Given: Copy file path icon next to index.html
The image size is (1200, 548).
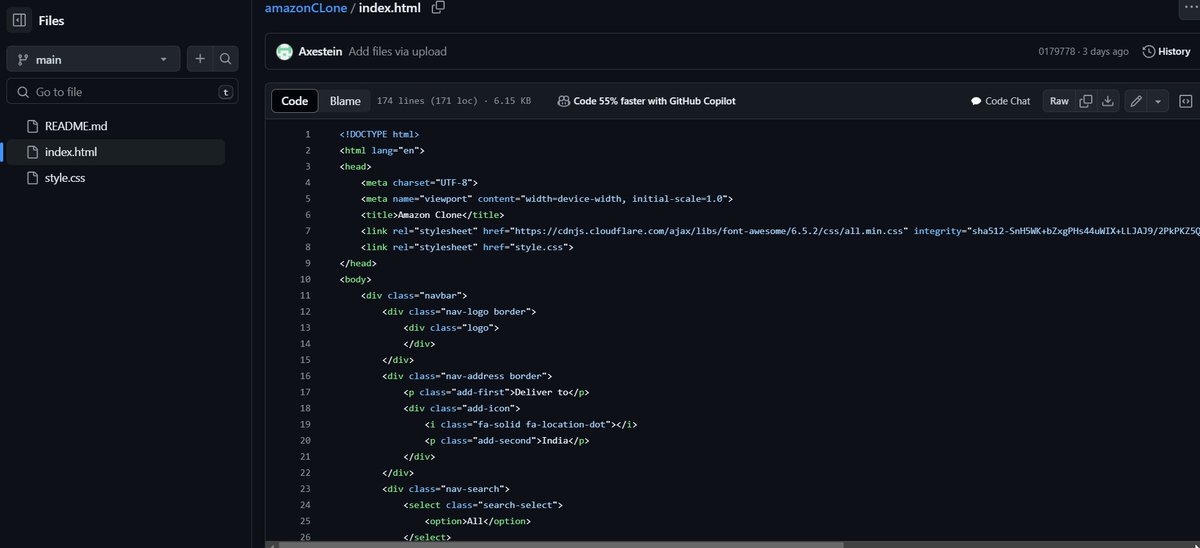Looking at the screenshot, I should pos(438,8).
